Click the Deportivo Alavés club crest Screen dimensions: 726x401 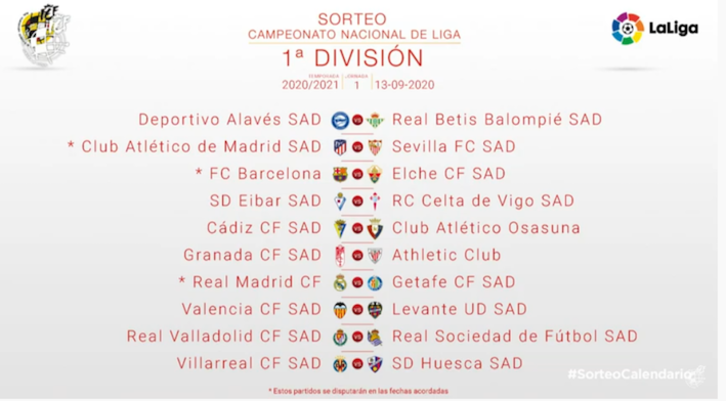pyautogui.click(x=340, y=119)
